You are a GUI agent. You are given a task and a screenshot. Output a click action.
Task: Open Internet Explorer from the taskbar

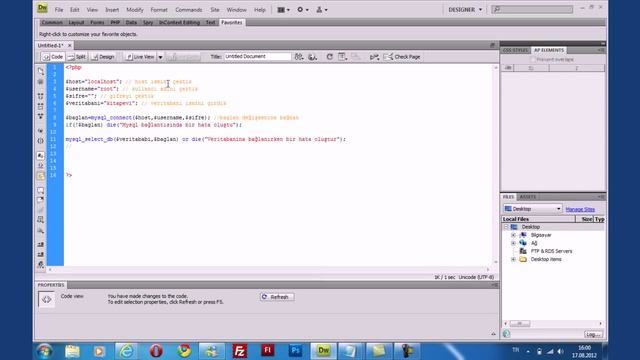pos(127,351)
